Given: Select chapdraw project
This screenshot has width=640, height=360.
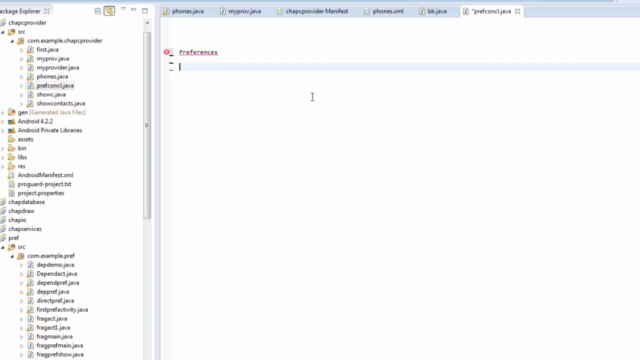Looking at the screenshot, I should point(21,211).
